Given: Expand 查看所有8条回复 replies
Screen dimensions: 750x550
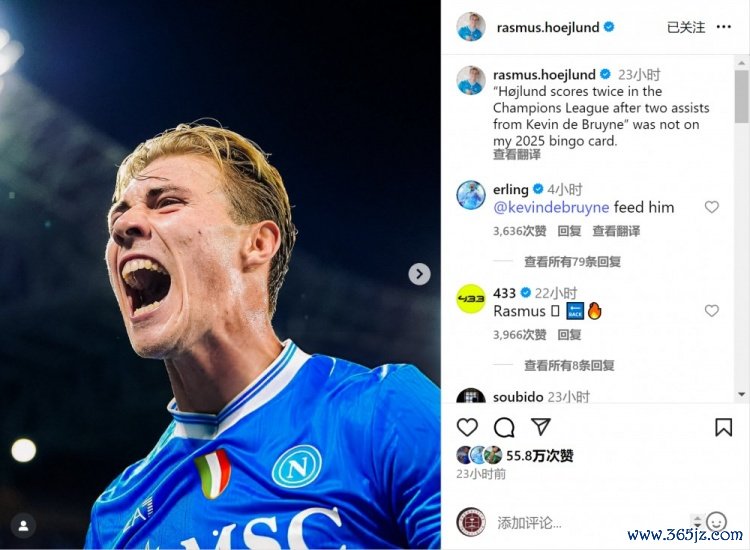Looking at the screenshot, I should click(x=569, y=365).
